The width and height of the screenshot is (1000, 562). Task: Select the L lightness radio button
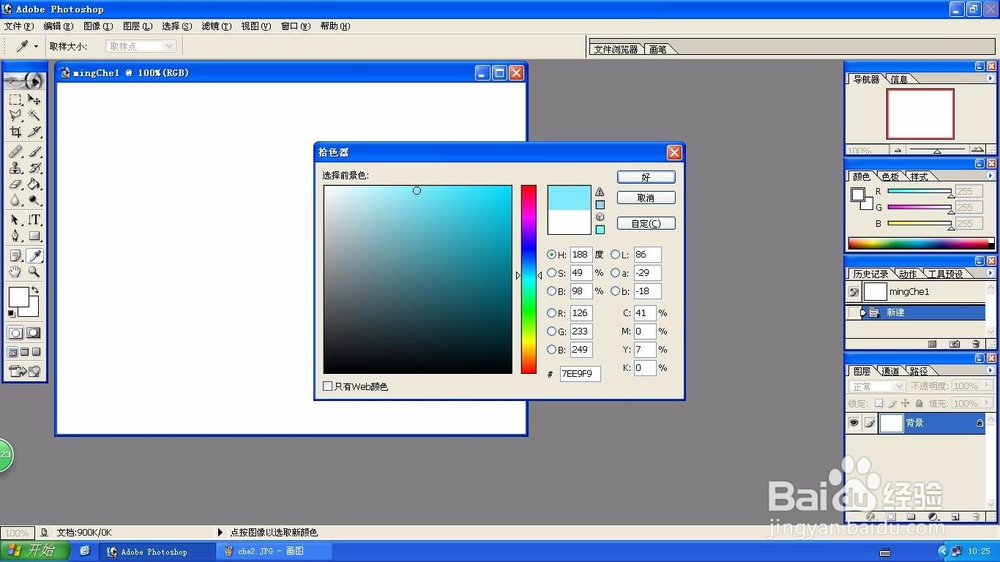tap(615, 254)
